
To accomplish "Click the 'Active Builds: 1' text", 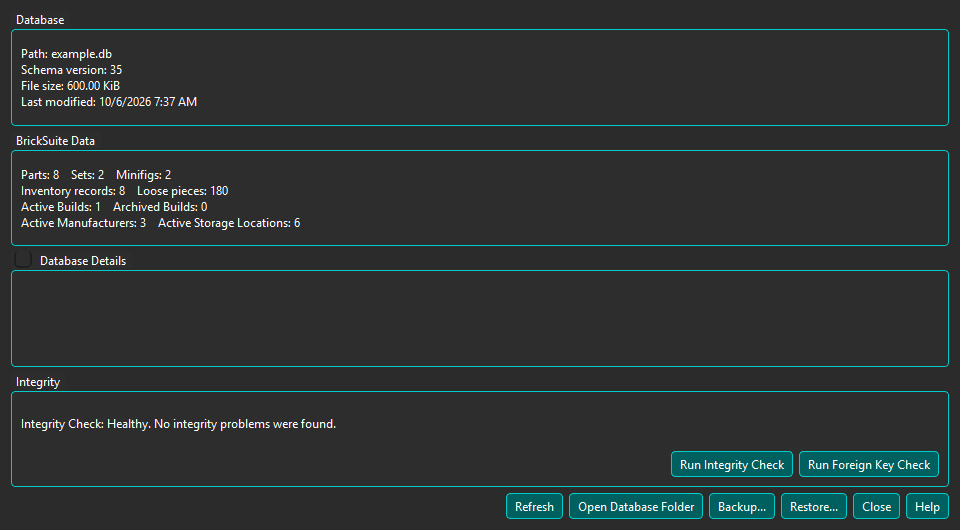I will point(61,207).
